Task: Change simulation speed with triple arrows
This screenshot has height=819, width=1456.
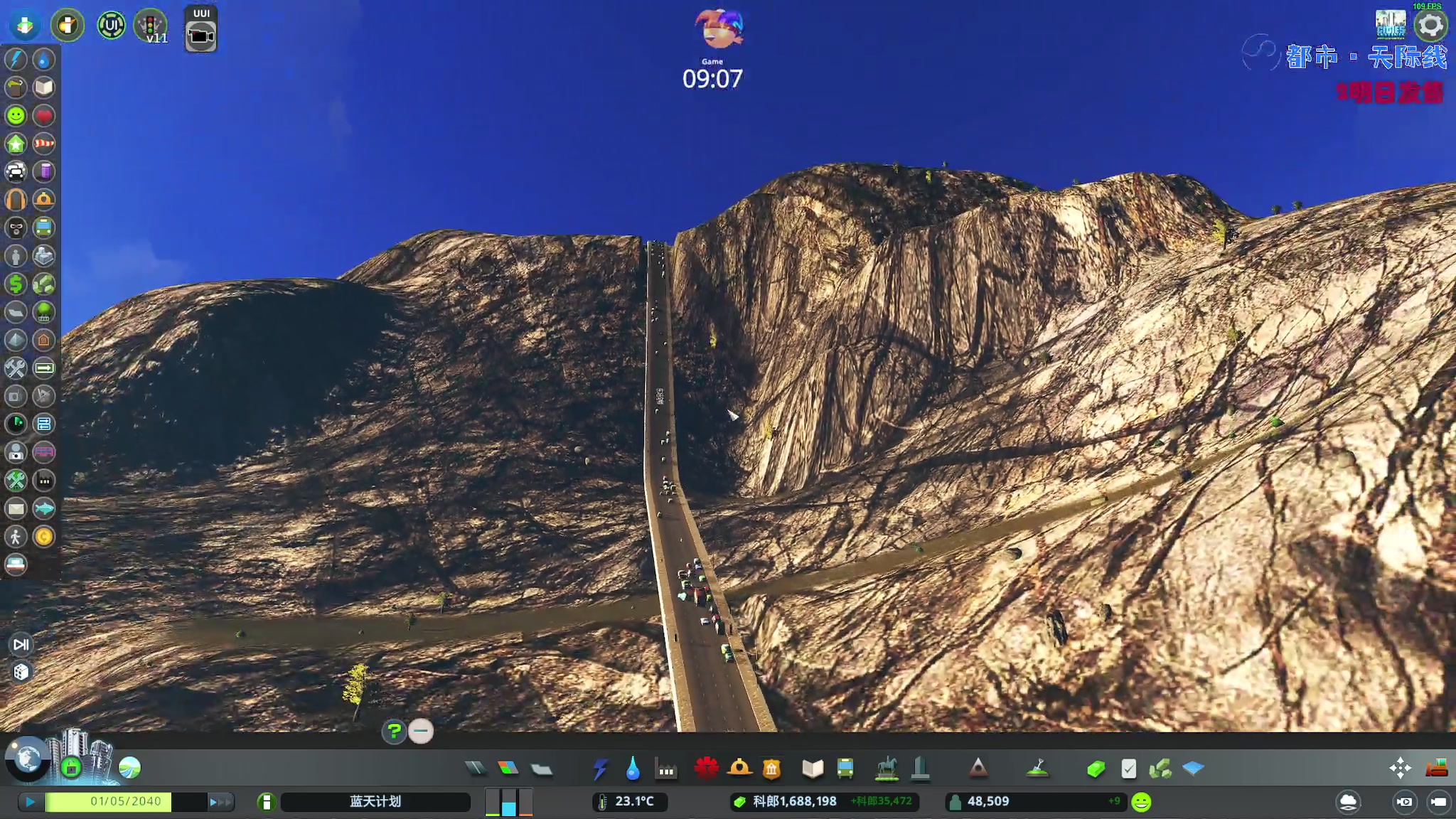Action: tap(220, 802)
